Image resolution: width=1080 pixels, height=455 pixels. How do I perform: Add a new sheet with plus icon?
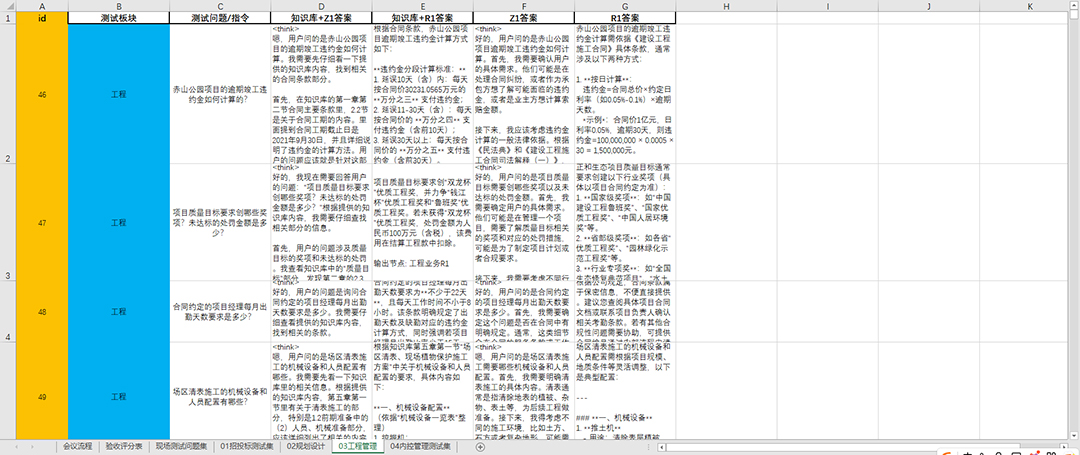coord(481,447)
